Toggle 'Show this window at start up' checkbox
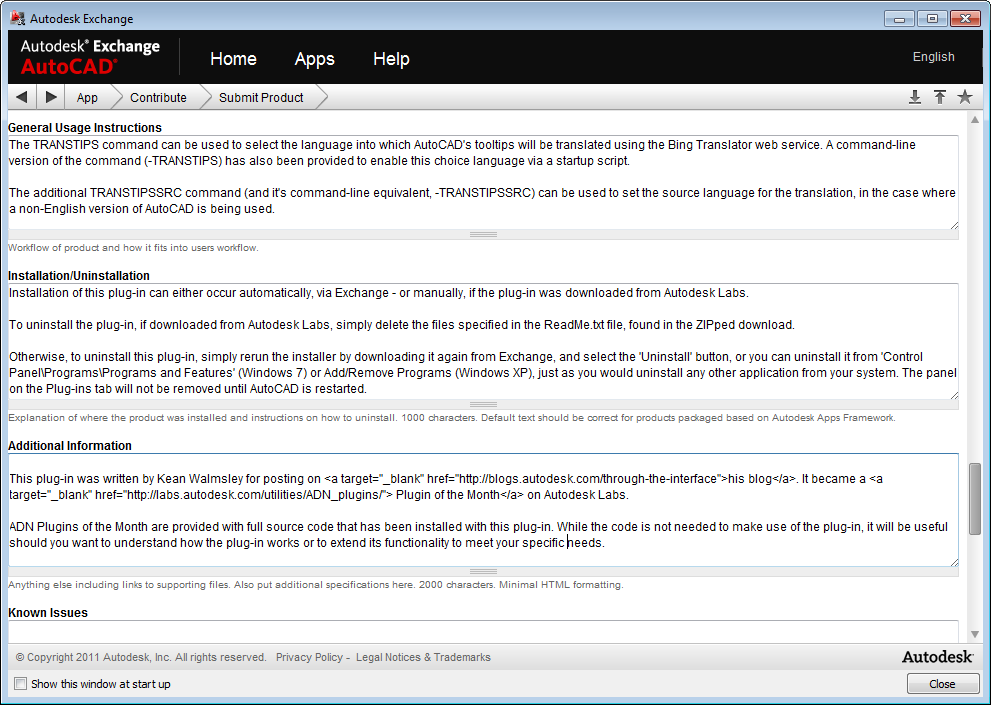Viewport: 991px width, 705px height. (21, 684)
